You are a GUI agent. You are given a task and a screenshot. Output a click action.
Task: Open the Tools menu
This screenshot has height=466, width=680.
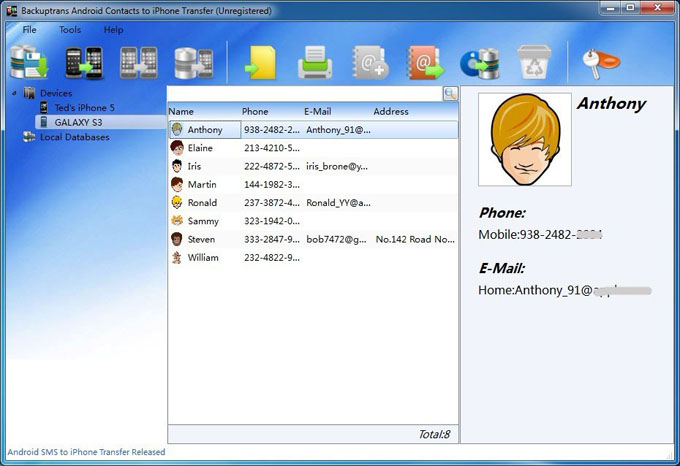[x=70, y=30]
